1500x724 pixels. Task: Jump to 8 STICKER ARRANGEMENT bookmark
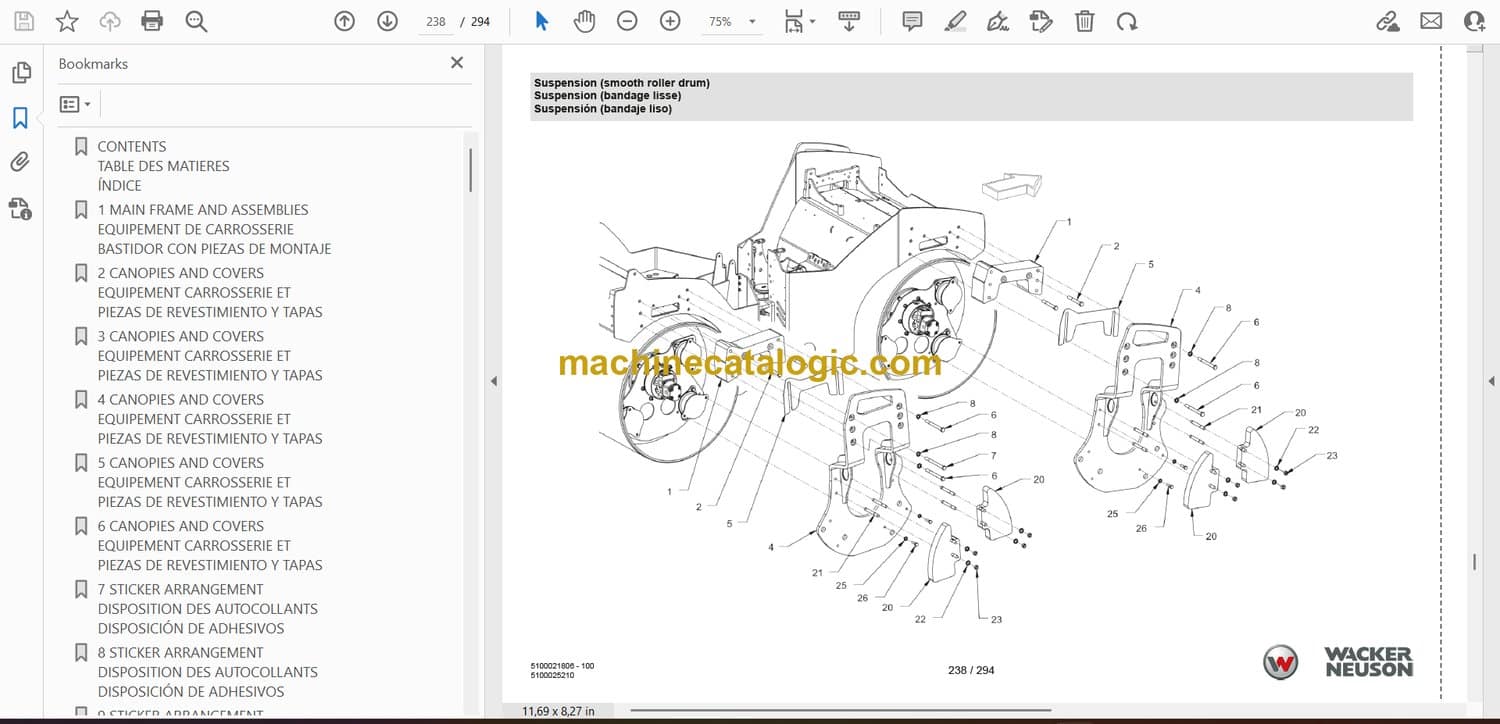(207, 672)
